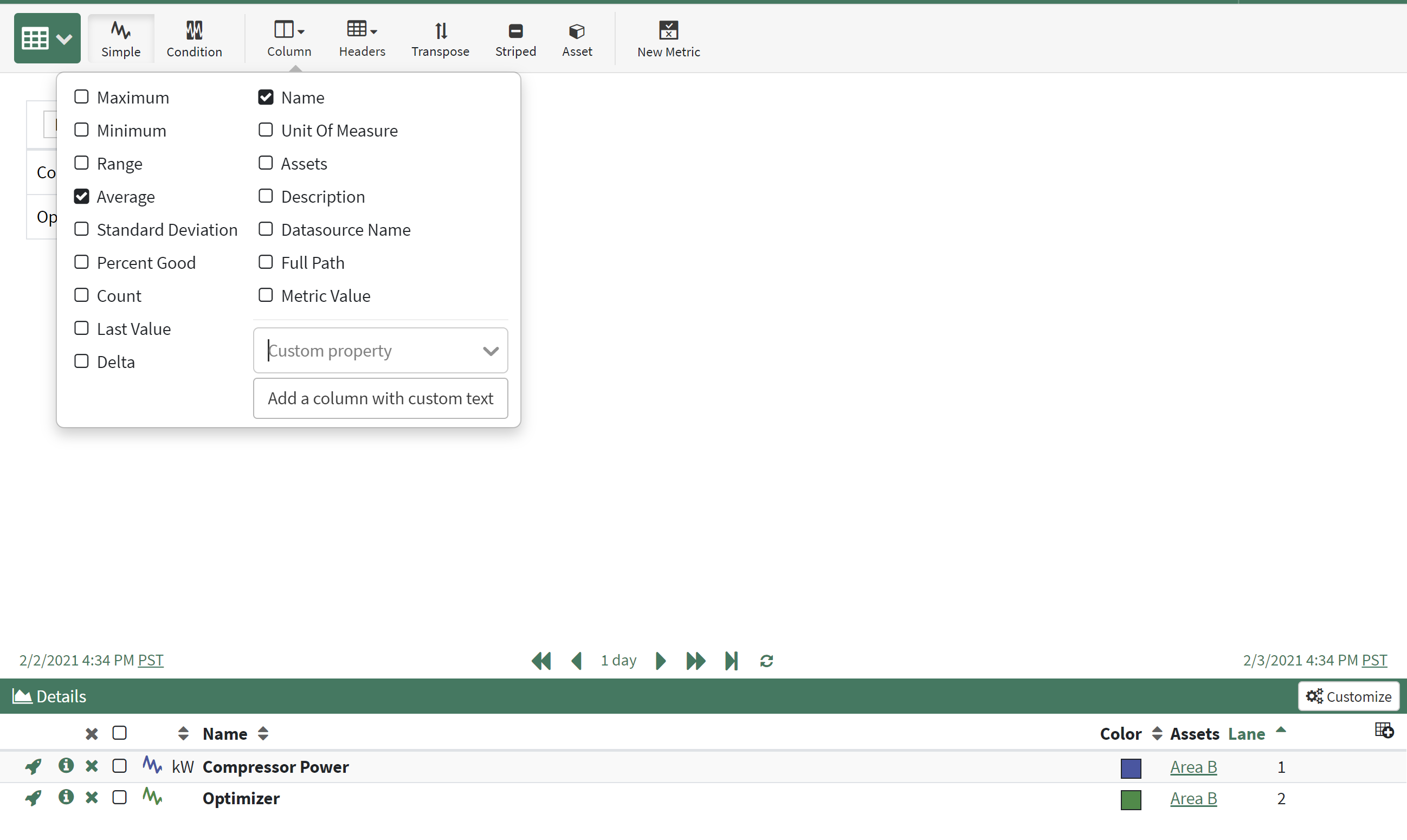
Task: Switch to Condition table mode
Action: tap(194, 38)
